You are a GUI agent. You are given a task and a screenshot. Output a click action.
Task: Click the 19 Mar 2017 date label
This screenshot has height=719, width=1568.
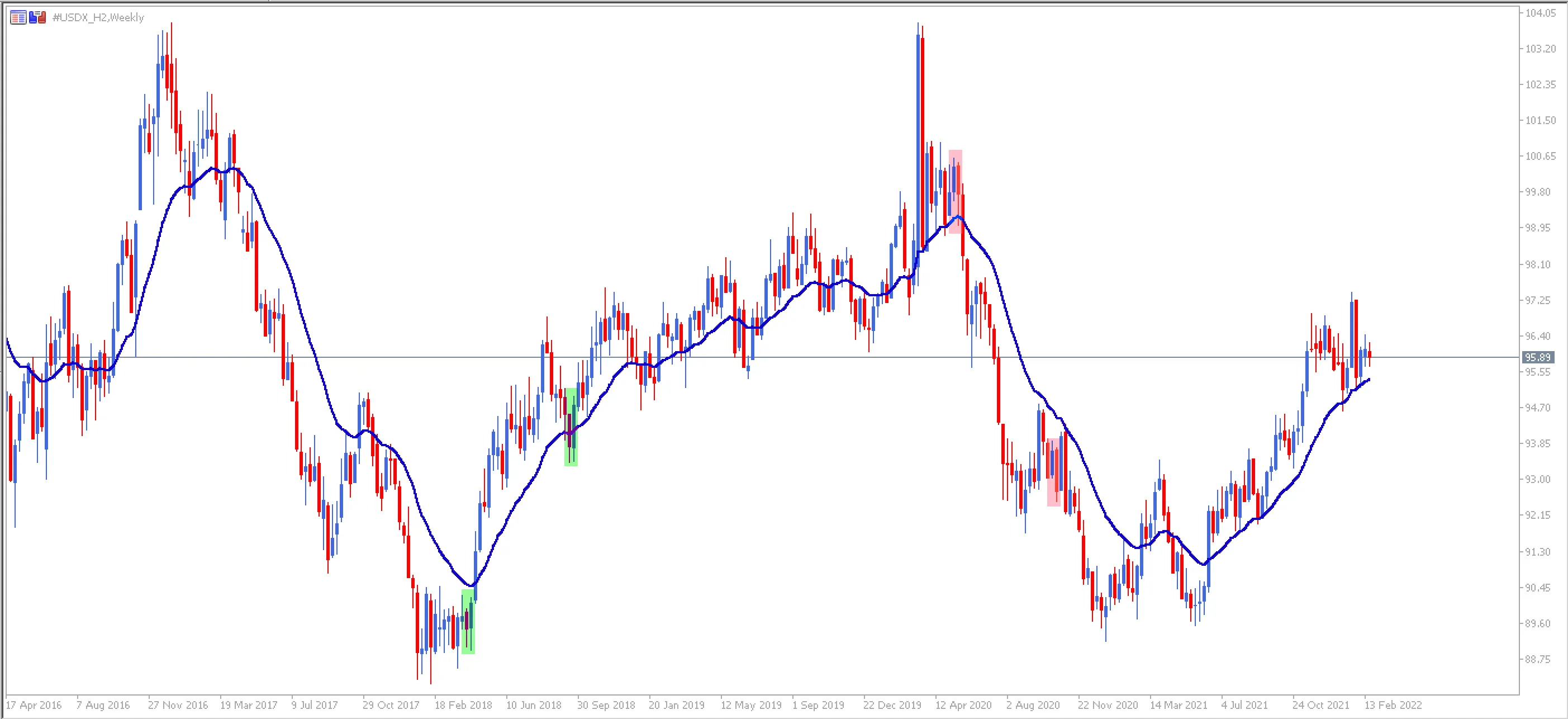pos(249,705)
